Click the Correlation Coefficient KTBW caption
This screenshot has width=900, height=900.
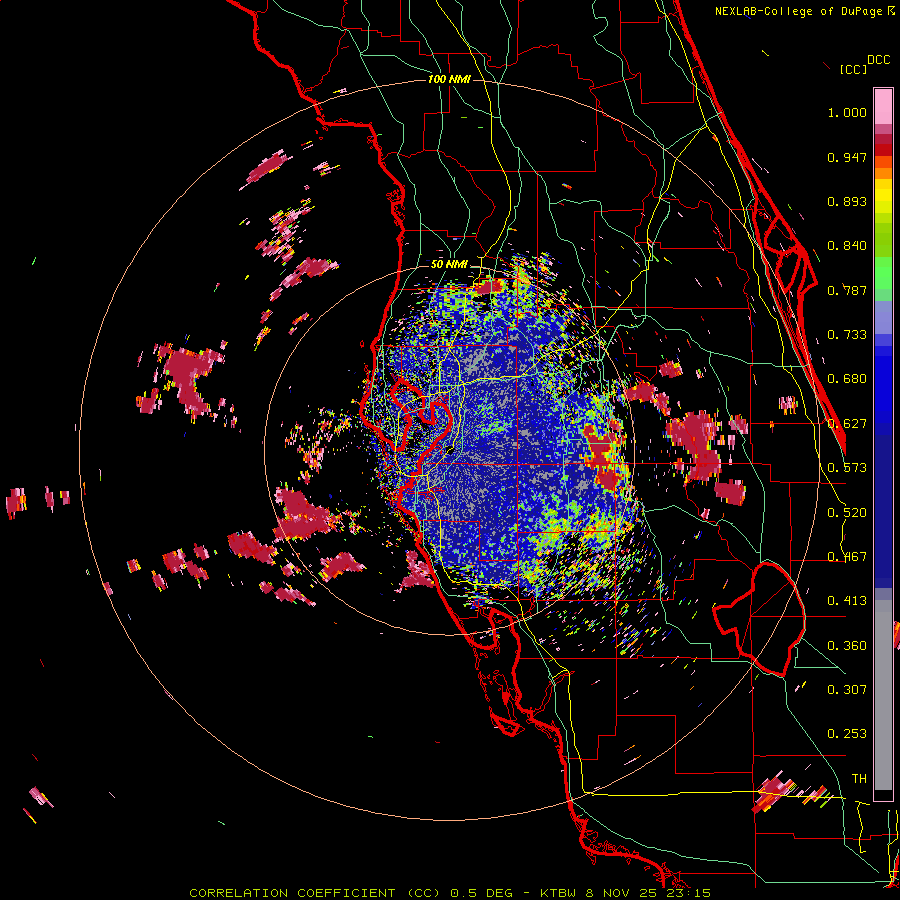pos(450,893)
